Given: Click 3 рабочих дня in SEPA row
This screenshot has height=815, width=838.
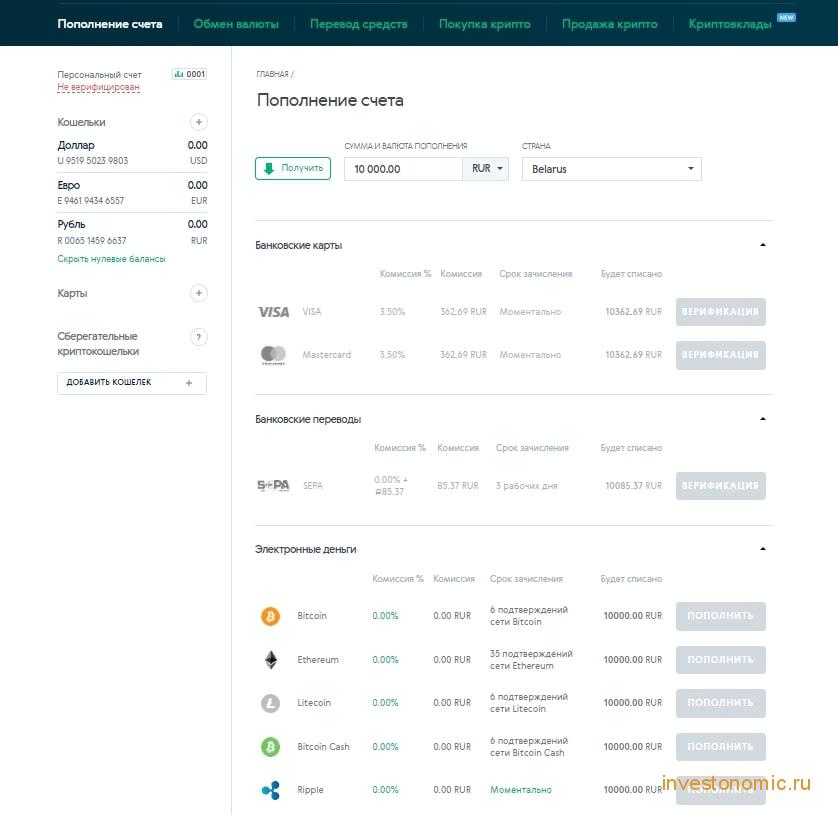Looking at the screenshot, I should click(526, 486).
